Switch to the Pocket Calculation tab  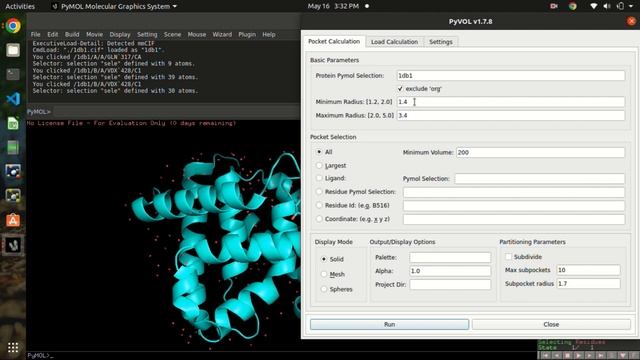334,42
